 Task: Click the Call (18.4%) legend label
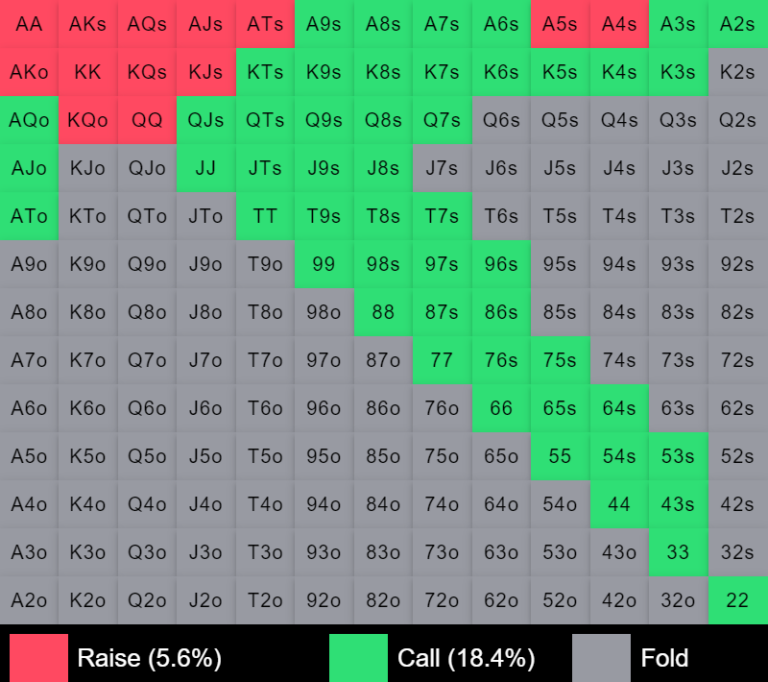tap(466, 658)
